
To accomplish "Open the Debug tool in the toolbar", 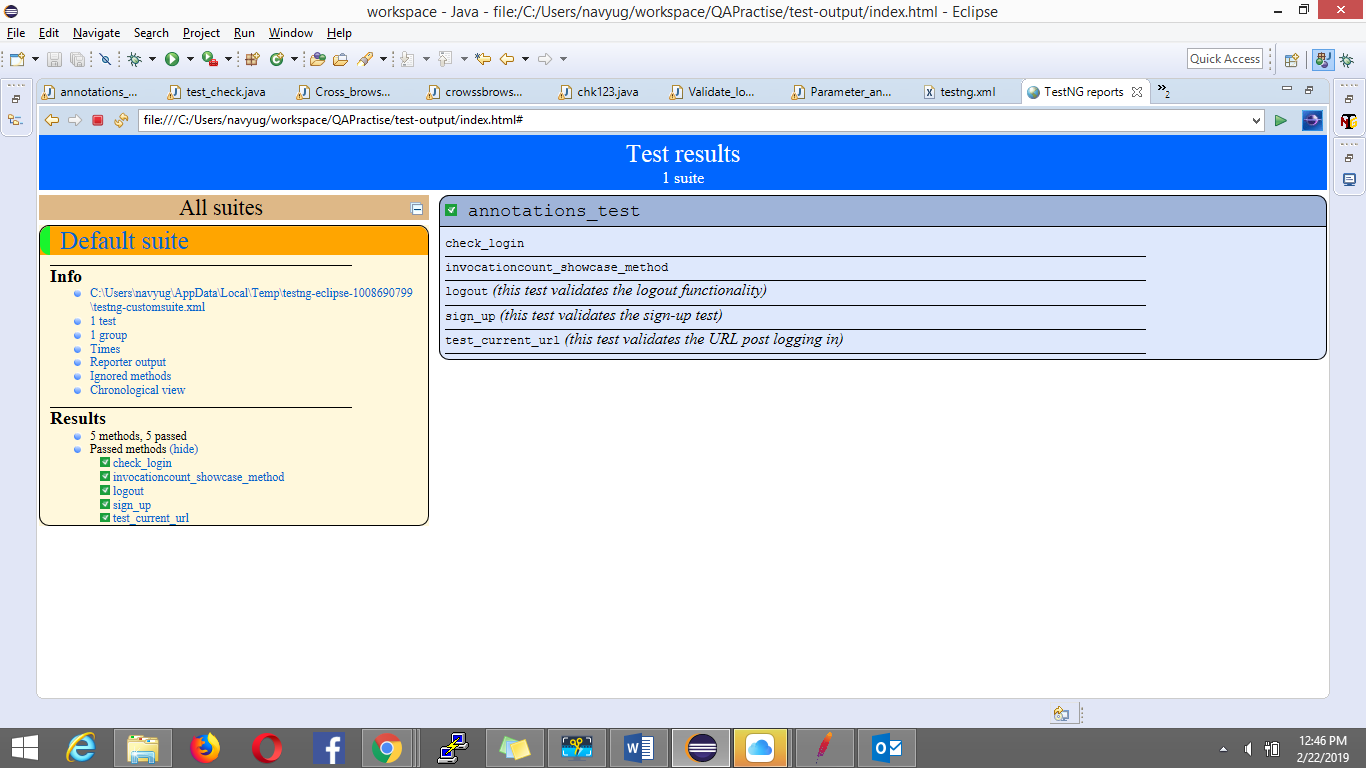I will (135, 59).
